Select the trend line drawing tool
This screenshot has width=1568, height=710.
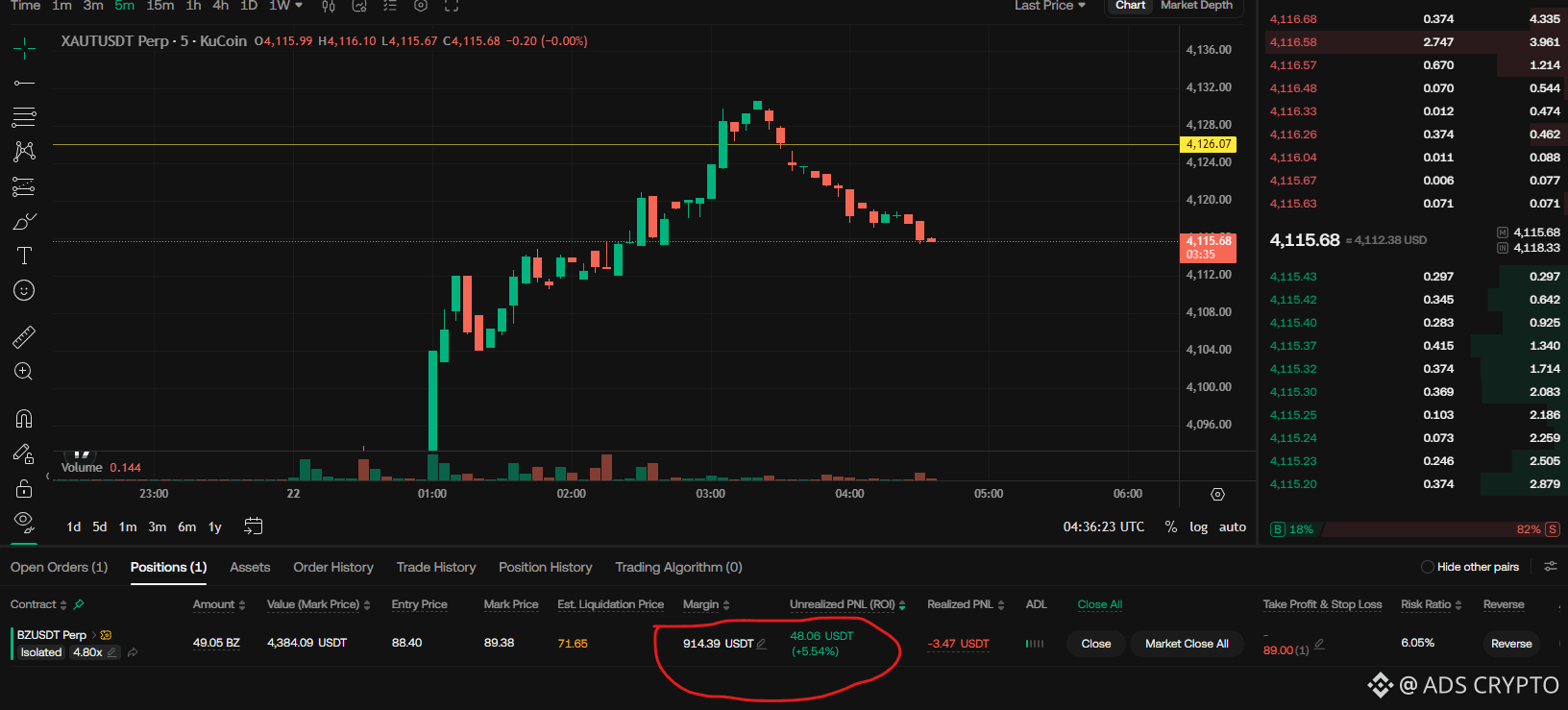pyautogui.click(x=24, y=84)
